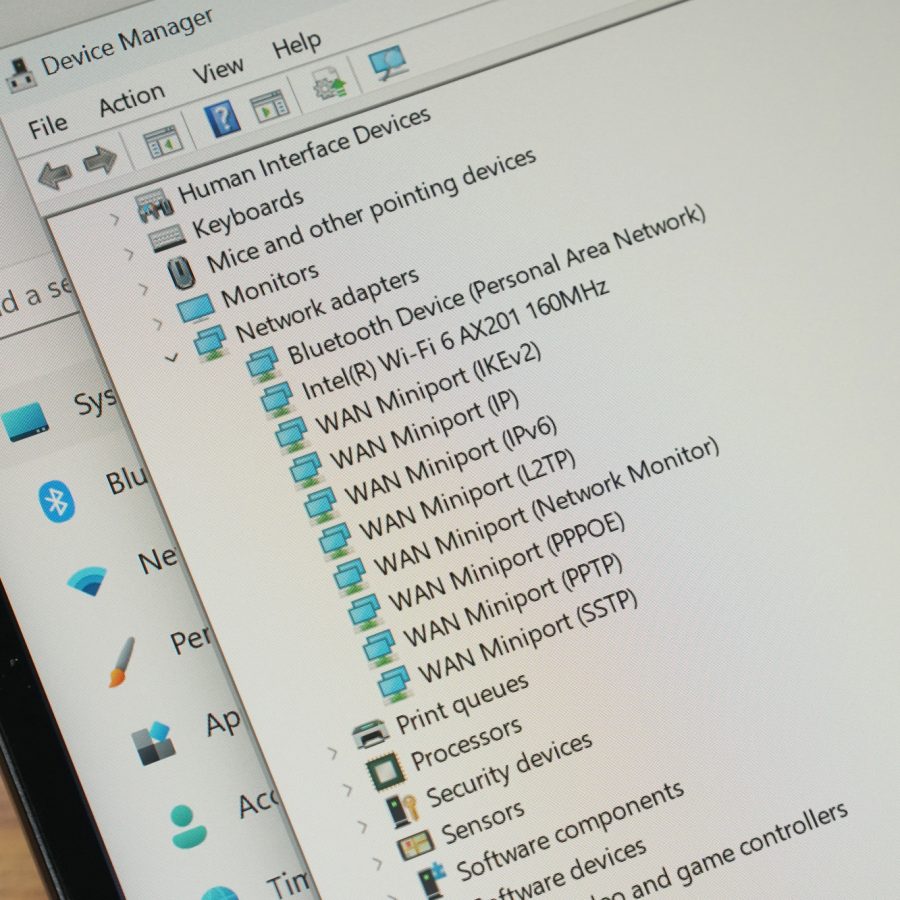Select the "Monitors" label

[x=270, y=285]
